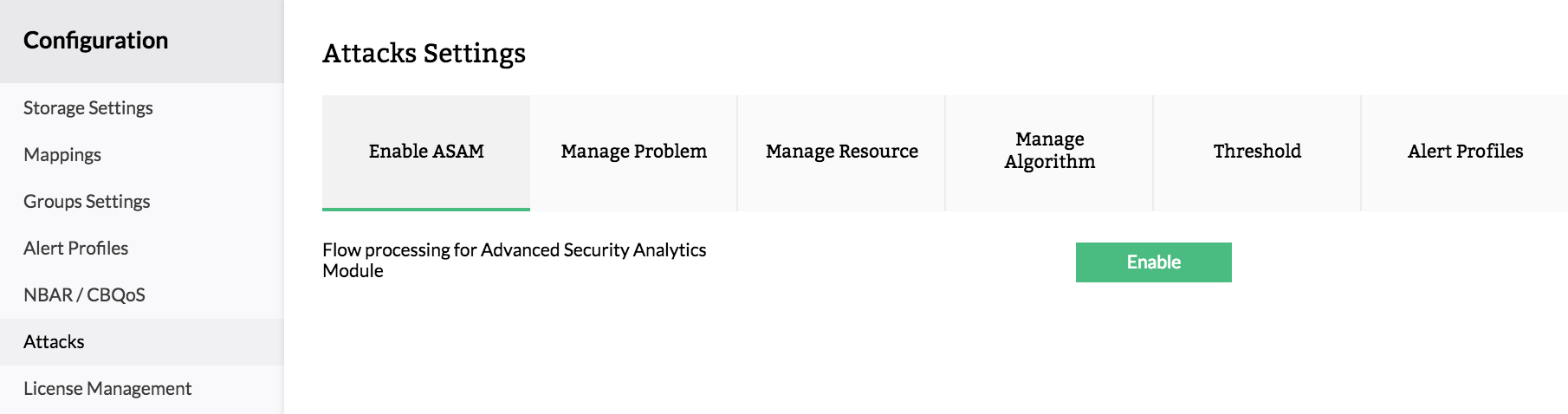Click the green Enable button
This screenshot has width=1568, height=414.
pyautogui.click(x=1153, y=262)
